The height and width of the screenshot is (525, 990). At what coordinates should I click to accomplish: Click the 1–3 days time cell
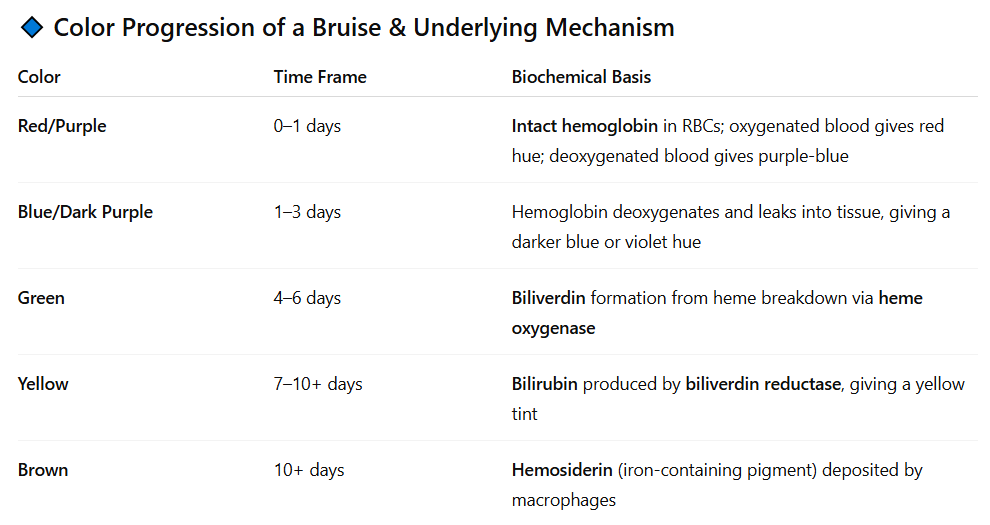tap(307, 212)
